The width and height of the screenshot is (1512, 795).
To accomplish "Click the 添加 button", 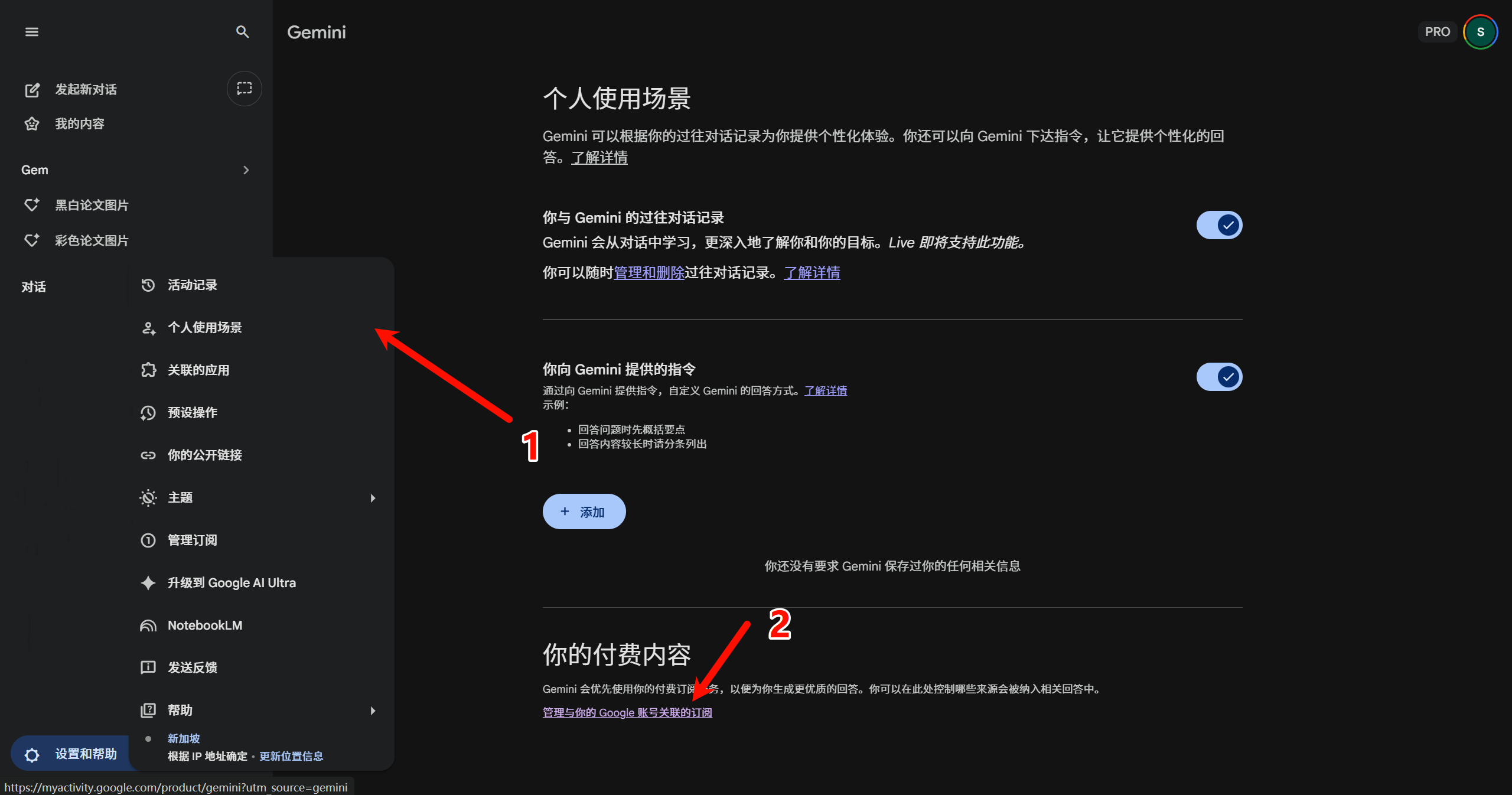I will pos(584,511).
